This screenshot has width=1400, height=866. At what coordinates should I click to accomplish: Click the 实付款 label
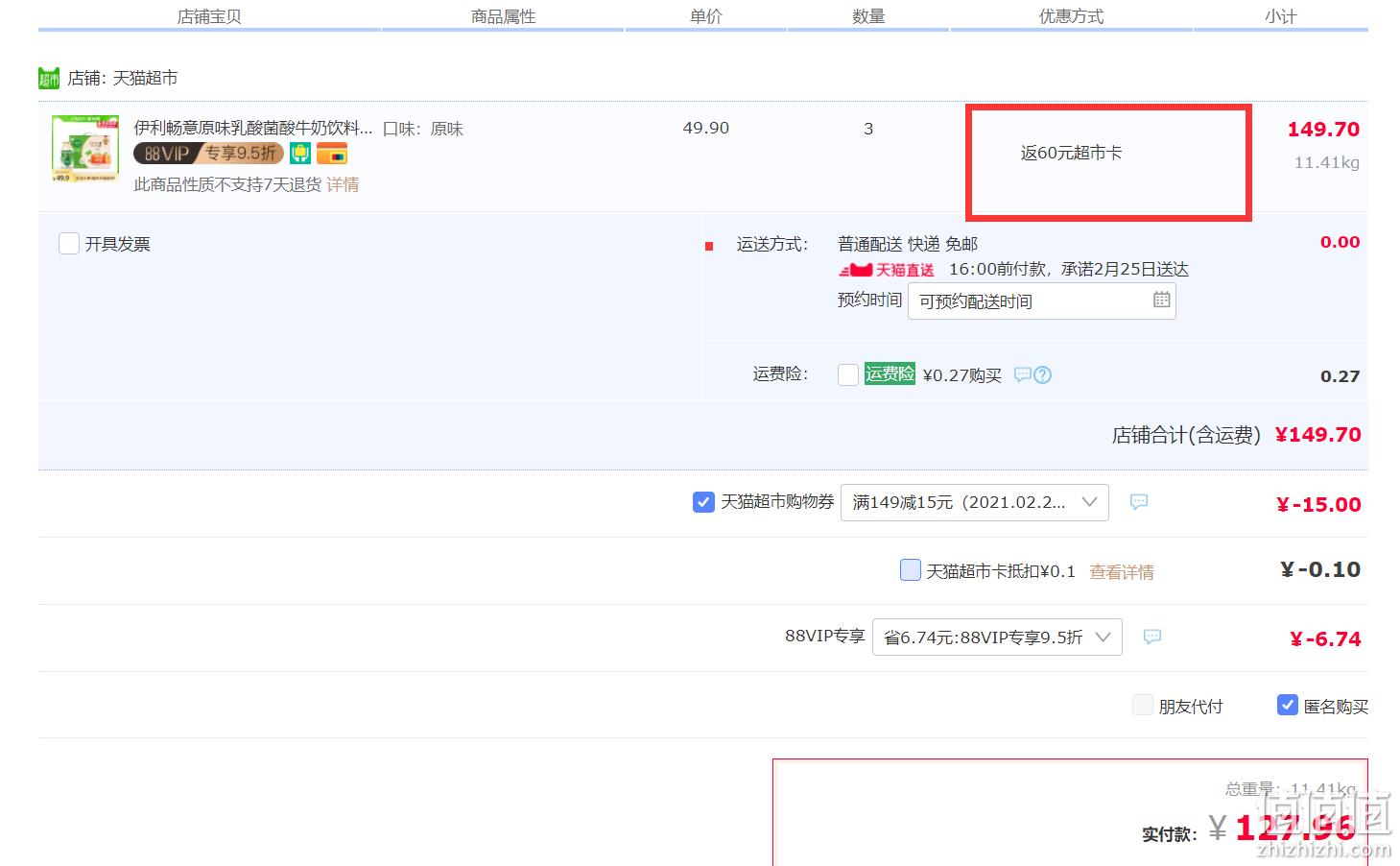click(1170, 834)
